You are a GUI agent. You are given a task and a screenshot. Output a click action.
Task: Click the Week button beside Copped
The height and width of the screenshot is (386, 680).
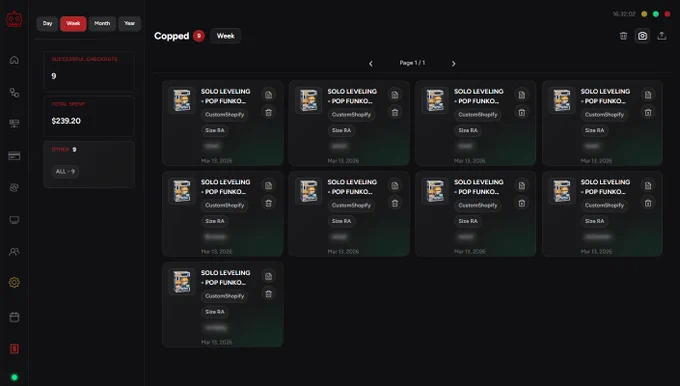point(226,36)
